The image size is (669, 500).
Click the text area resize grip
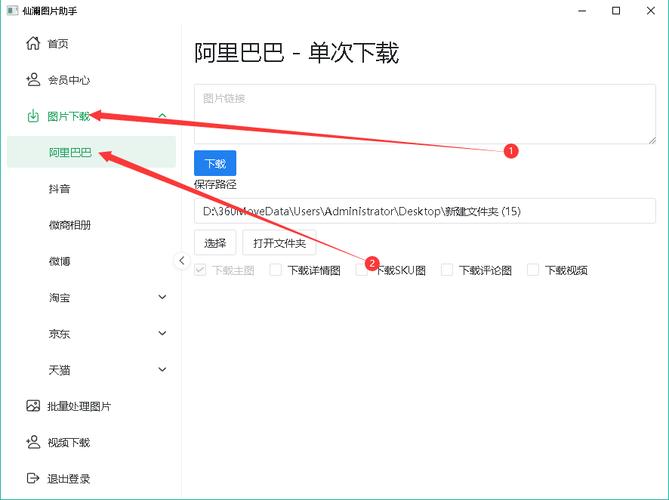pos(652,140)
